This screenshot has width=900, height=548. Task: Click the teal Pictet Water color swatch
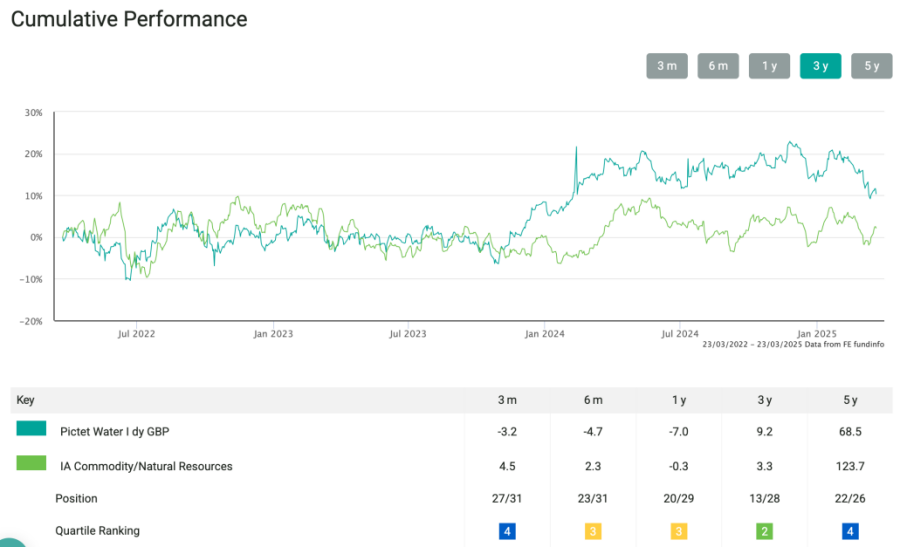(31, 429)
